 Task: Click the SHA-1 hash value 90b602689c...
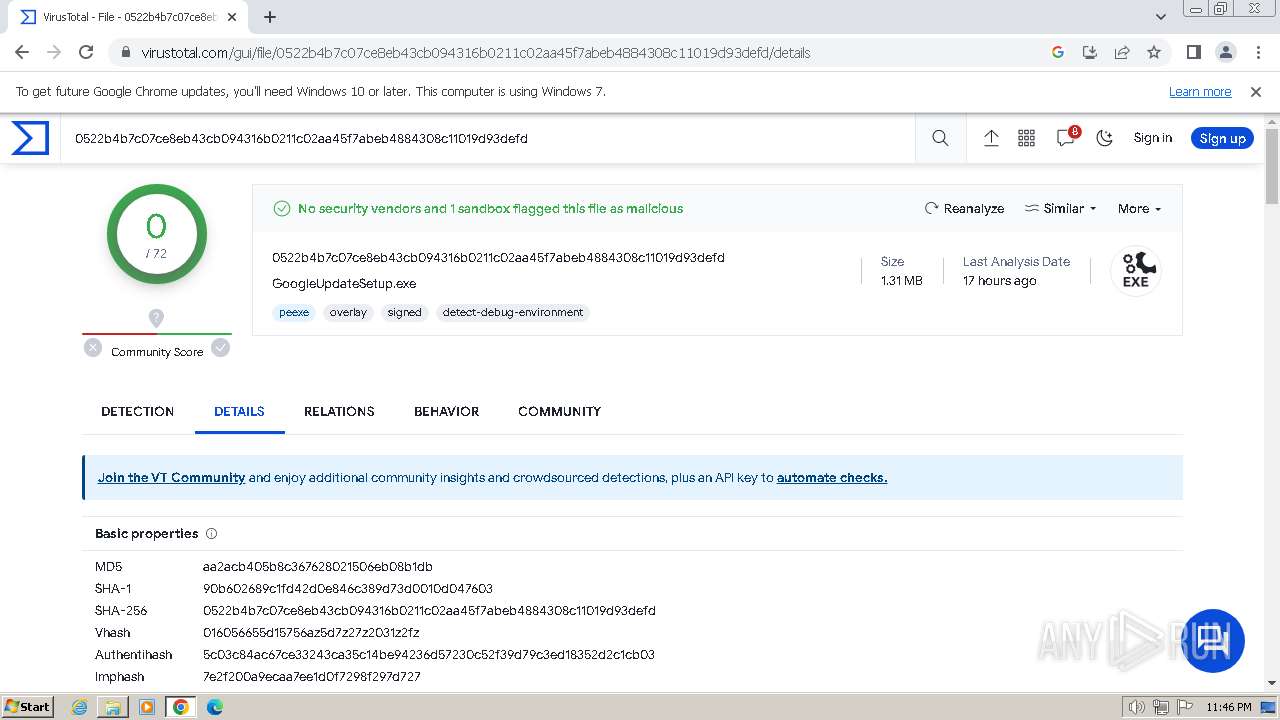pos(348,589)
